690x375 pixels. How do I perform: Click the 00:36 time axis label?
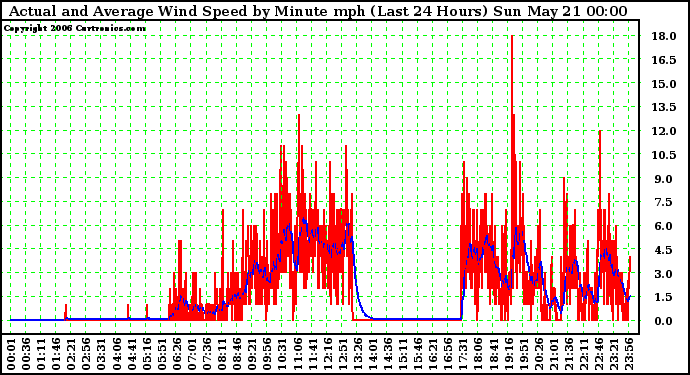pos(26,354)
